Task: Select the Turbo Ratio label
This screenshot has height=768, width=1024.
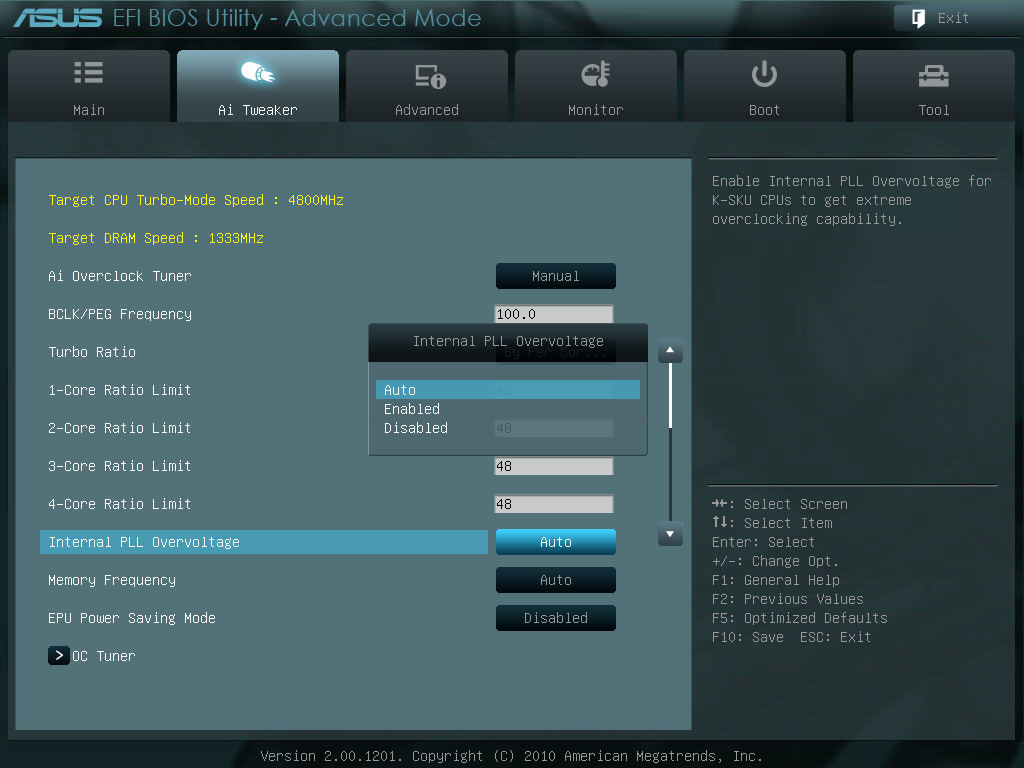Action: (92, 352)
